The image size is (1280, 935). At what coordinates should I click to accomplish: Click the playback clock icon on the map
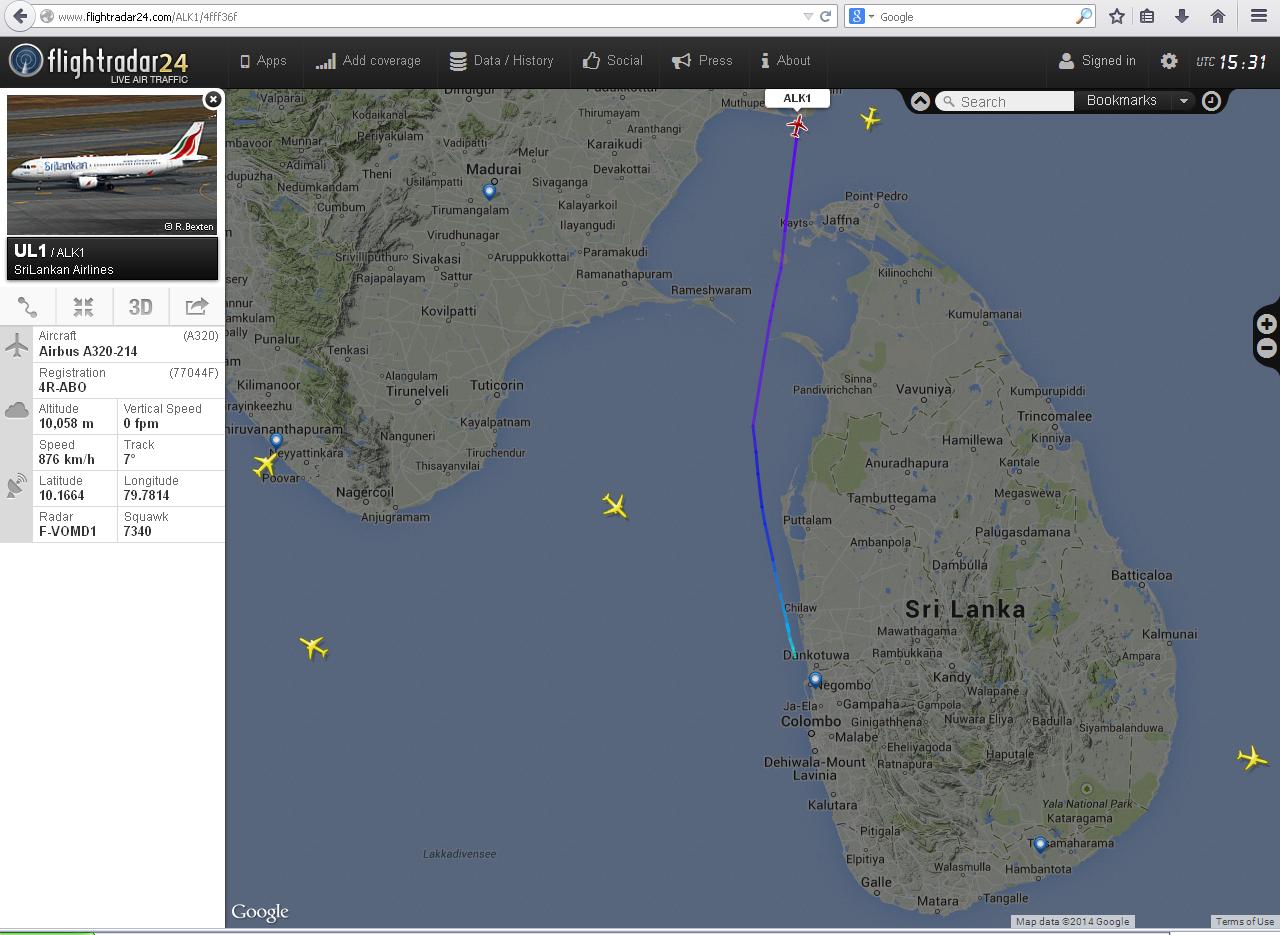pos(1211,101)
